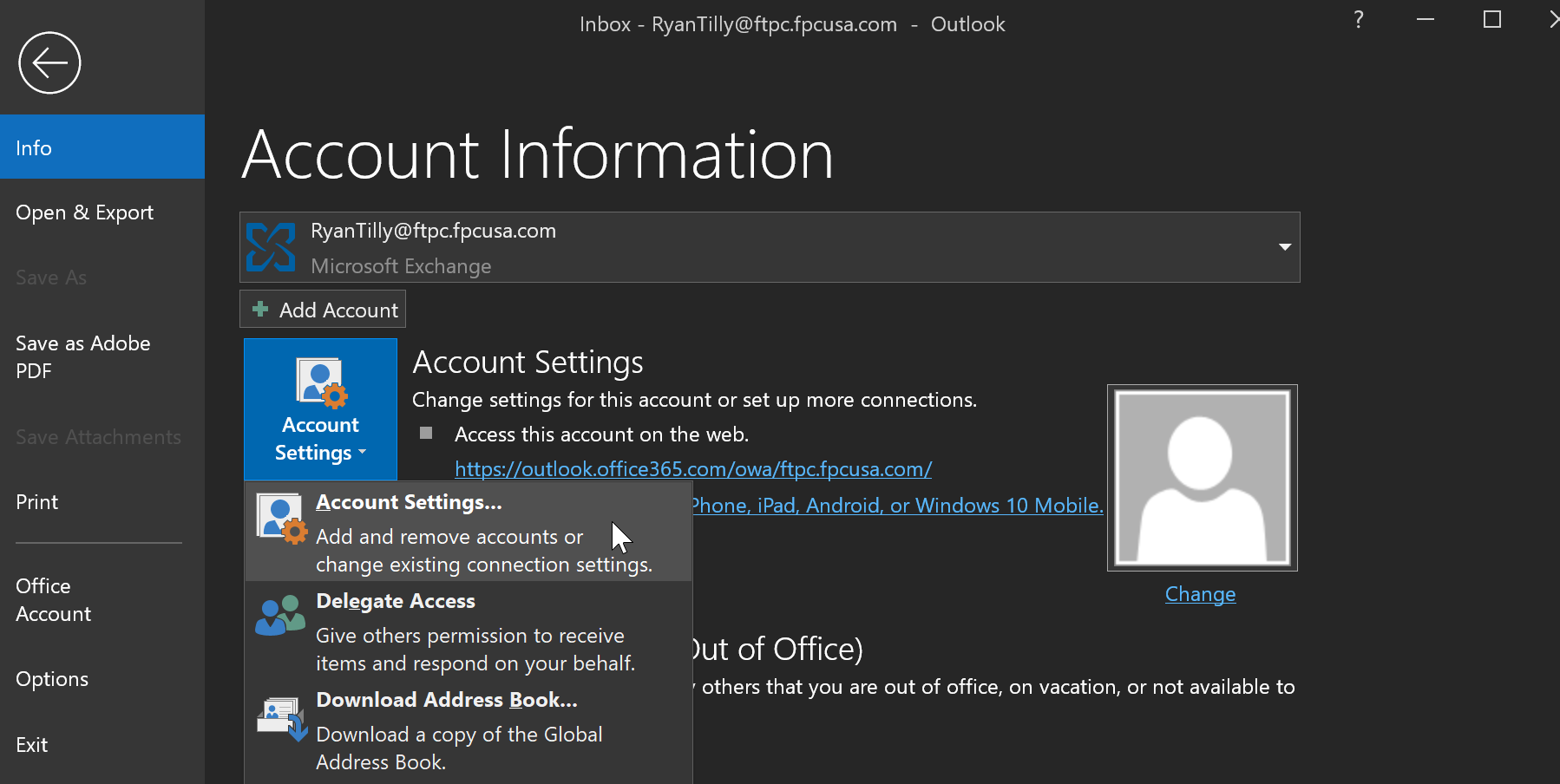Click the Out of Office heading text
The height and width of the screenshot is (784, 1560).
tap(777, 649)
